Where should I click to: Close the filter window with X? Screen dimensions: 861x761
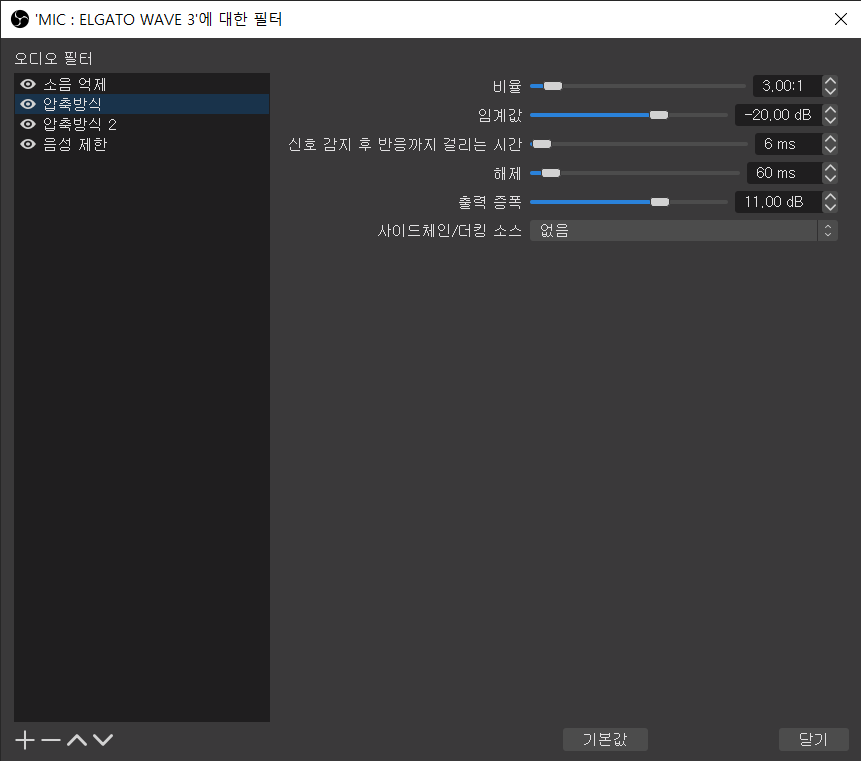point(841,19)
